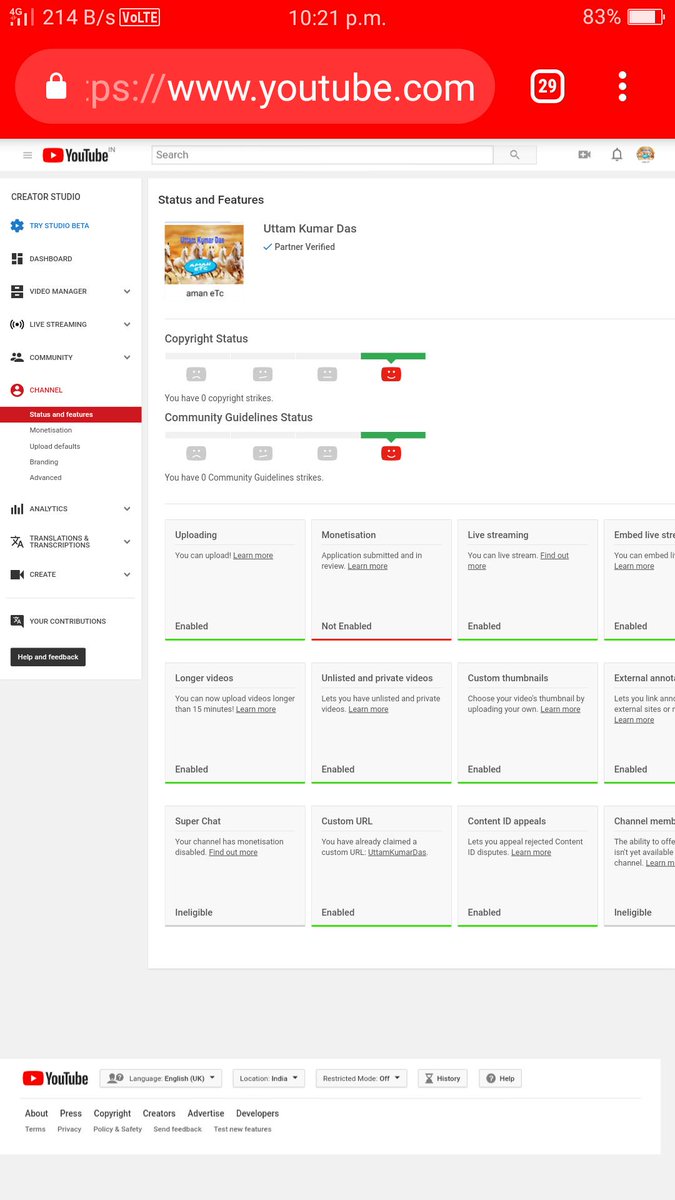
Task: Expand the Analytics section
Action: click(127, 509)
